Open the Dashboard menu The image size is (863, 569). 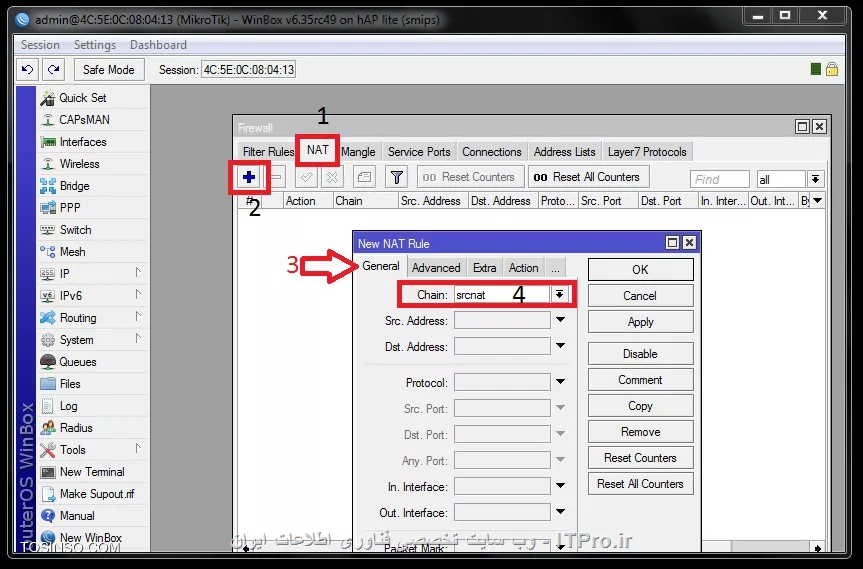158,45
